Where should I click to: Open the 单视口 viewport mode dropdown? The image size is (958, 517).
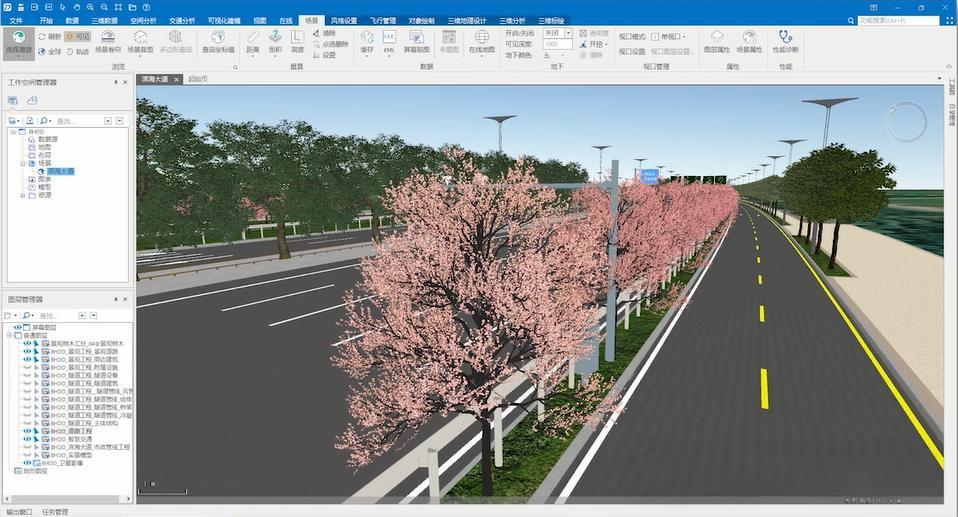685,37
